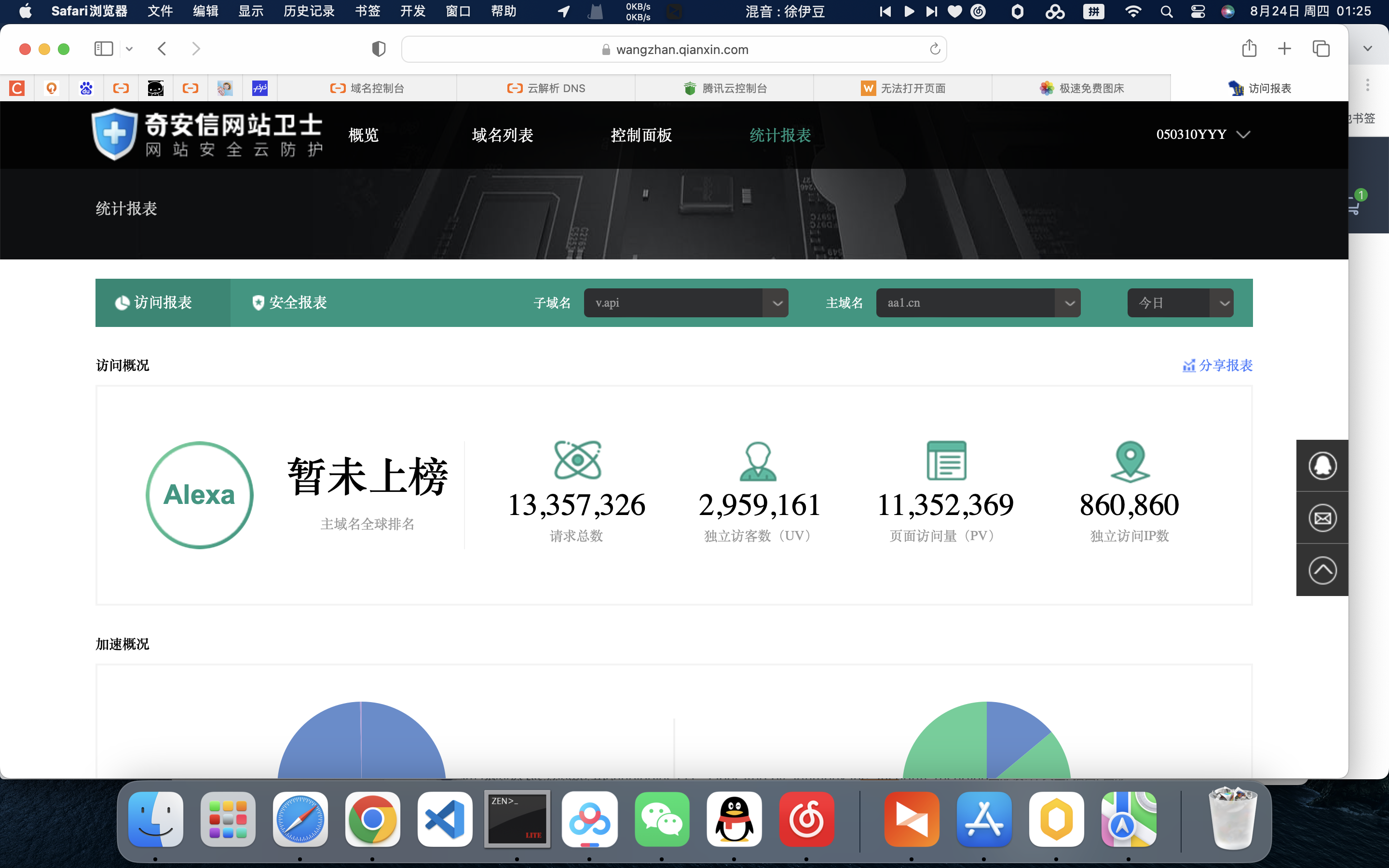Expand the sidebar options chevron in Safari
This screenshot has width=1389, height=868.
point(129,49)
